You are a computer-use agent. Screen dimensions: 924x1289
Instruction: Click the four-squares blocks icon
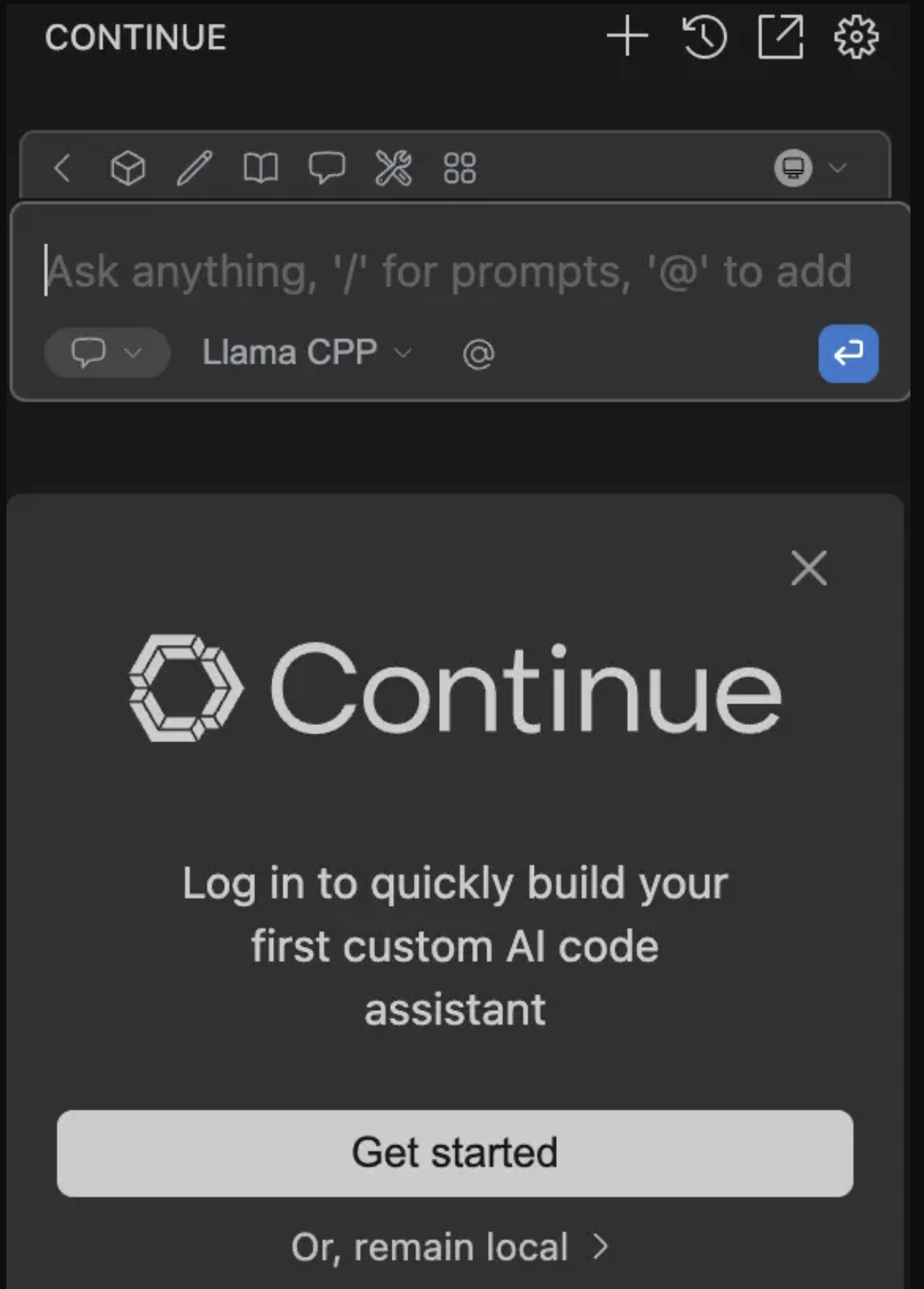460,168
